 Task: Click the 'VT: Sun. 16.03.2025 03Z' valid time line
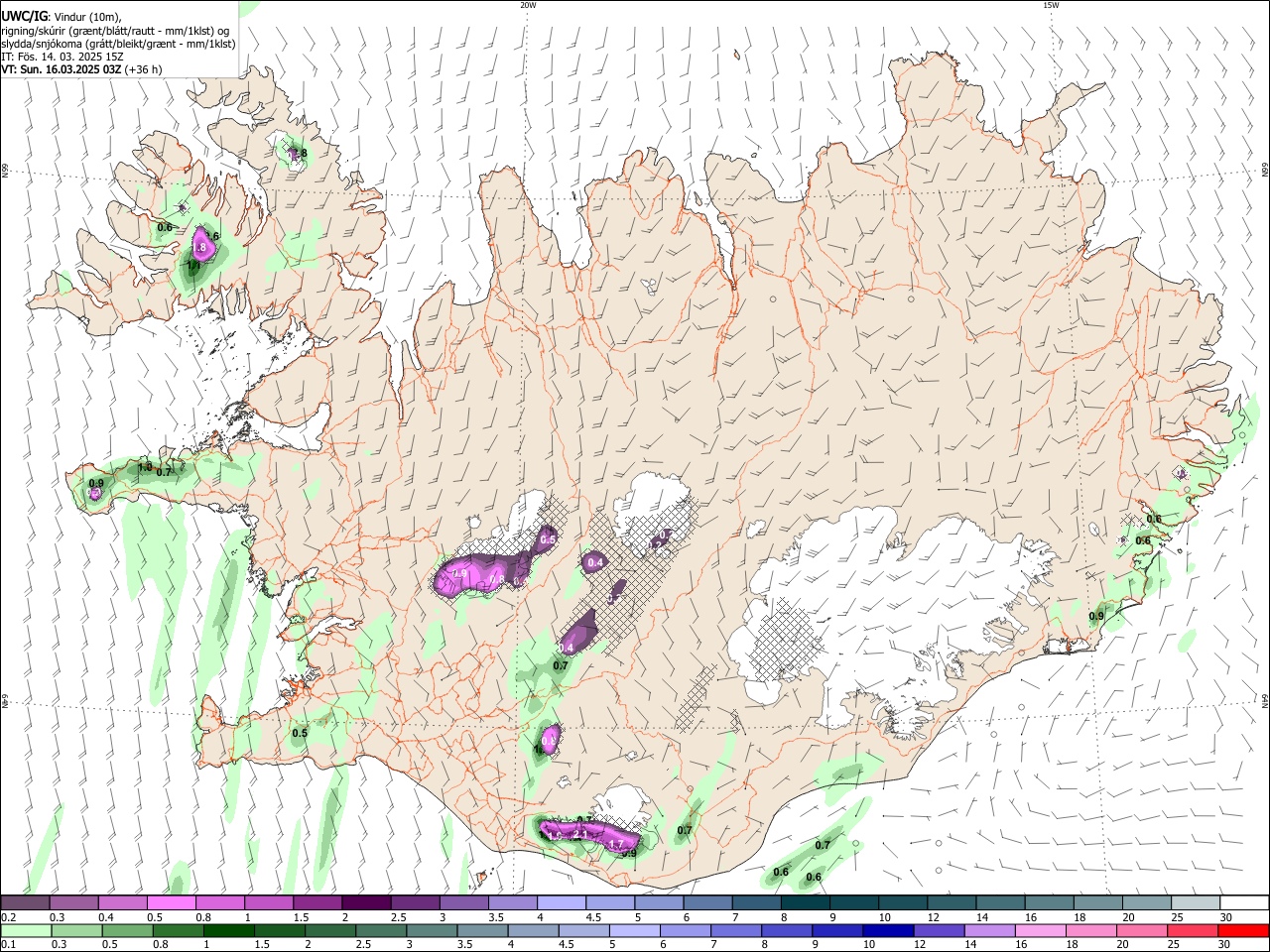[62, 69]
